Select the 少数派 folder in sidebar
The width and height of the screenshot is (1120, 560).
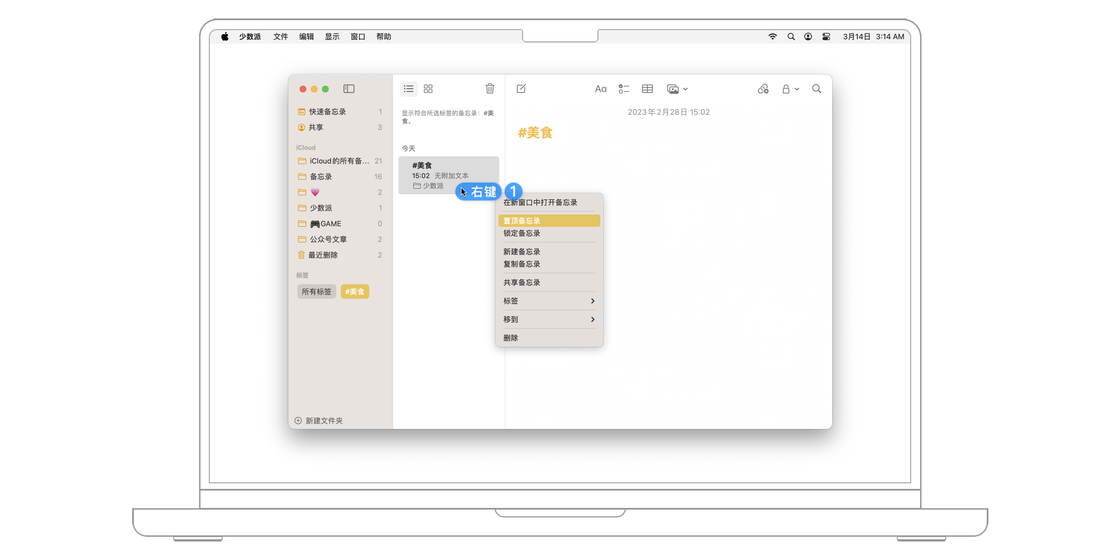(x=340, y=208)
